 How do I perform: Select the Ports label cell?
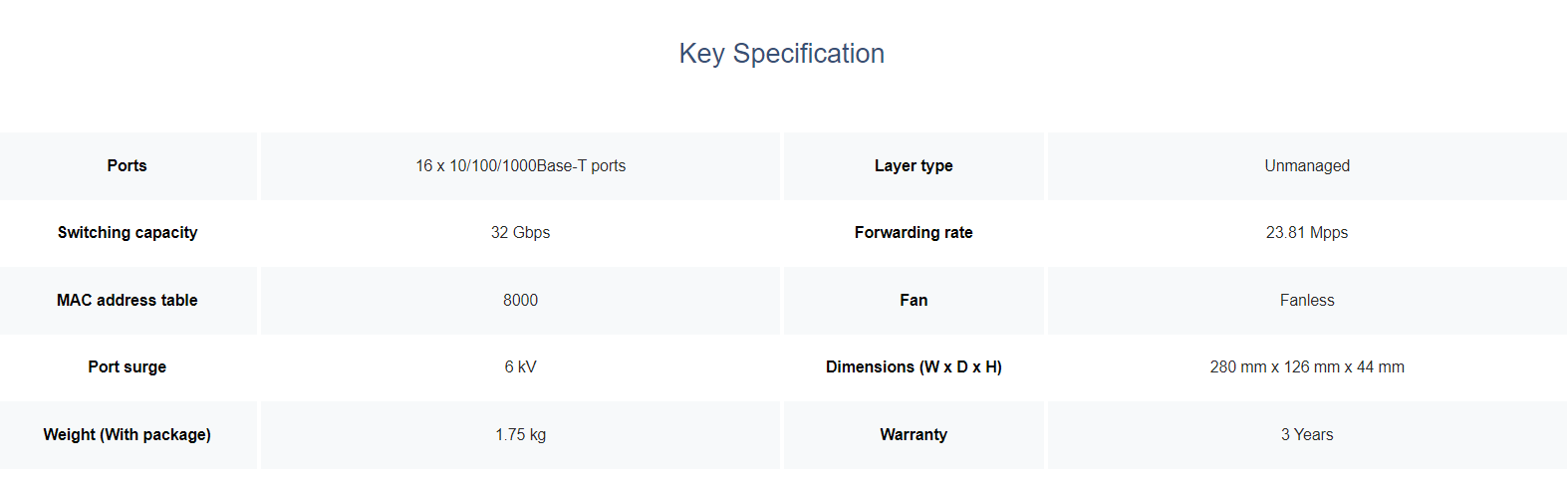[128, 166]
